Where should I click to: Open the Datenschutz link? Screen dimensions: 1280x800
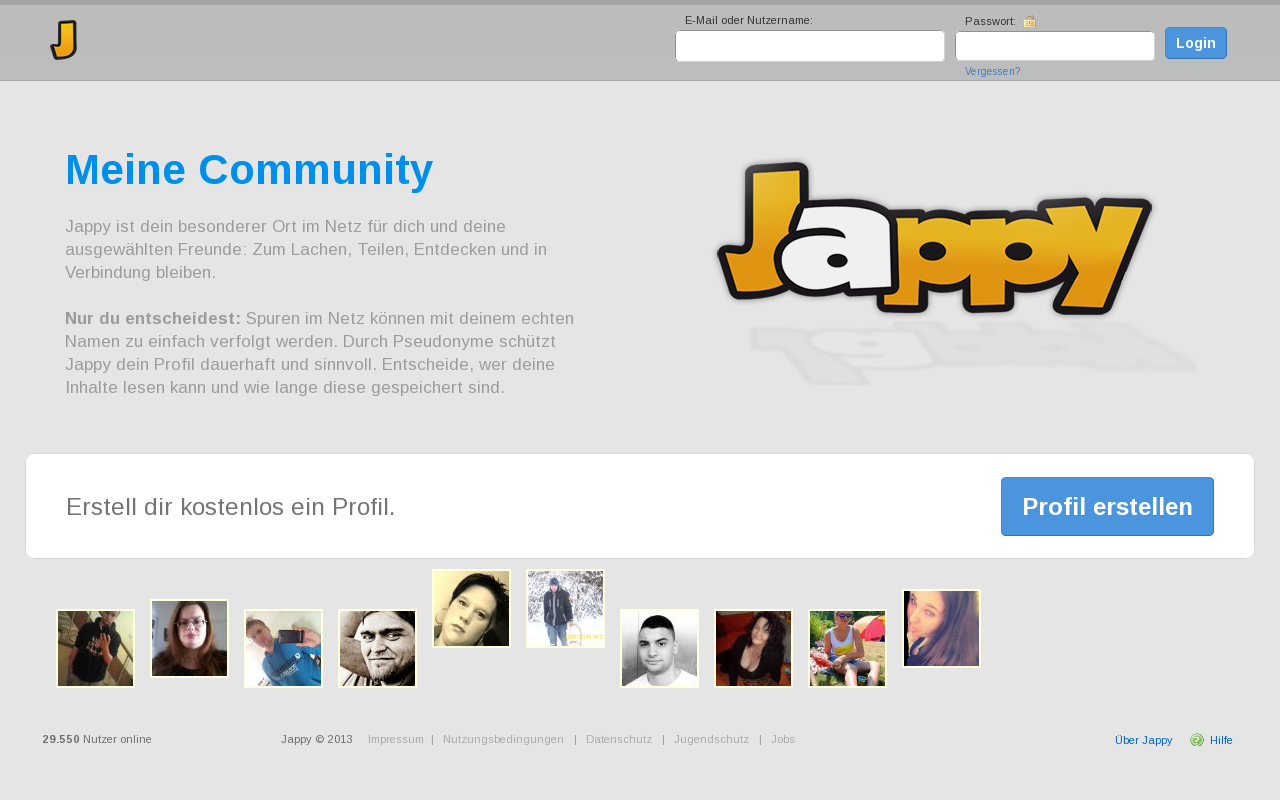tap(619, 739)
